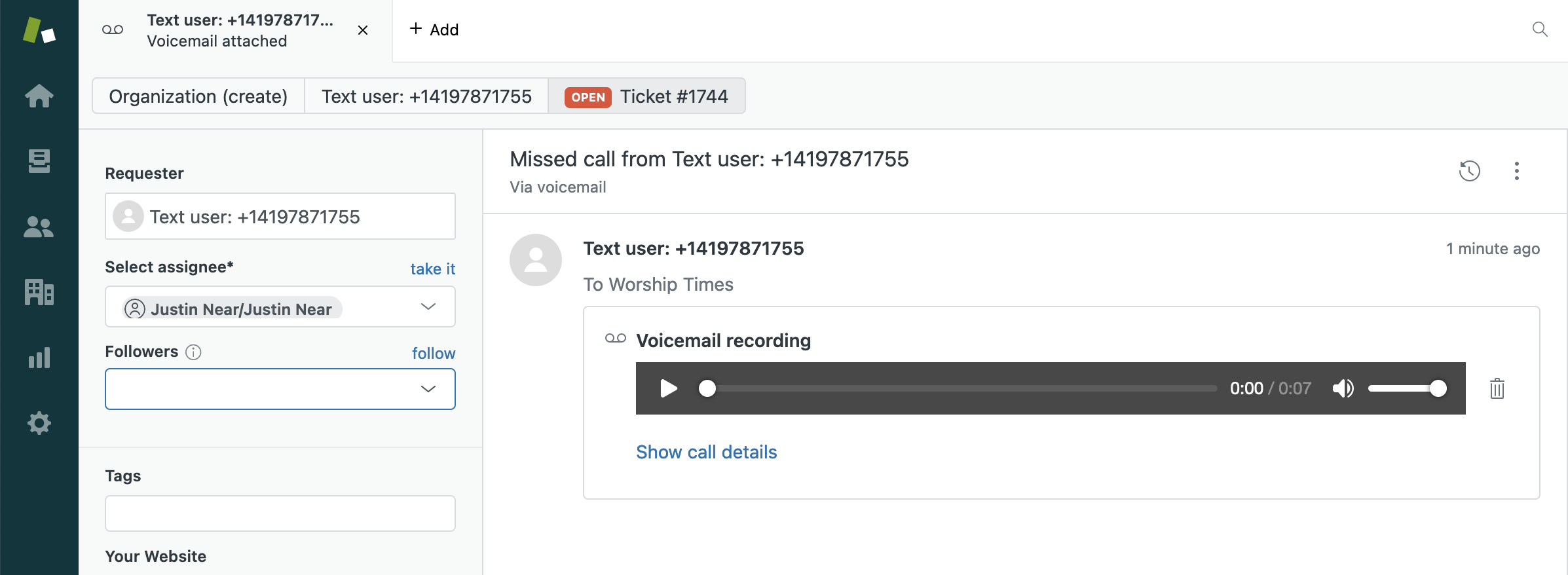
Task: Open ticket options three-dot menu
Action: tap(1516, 171)
